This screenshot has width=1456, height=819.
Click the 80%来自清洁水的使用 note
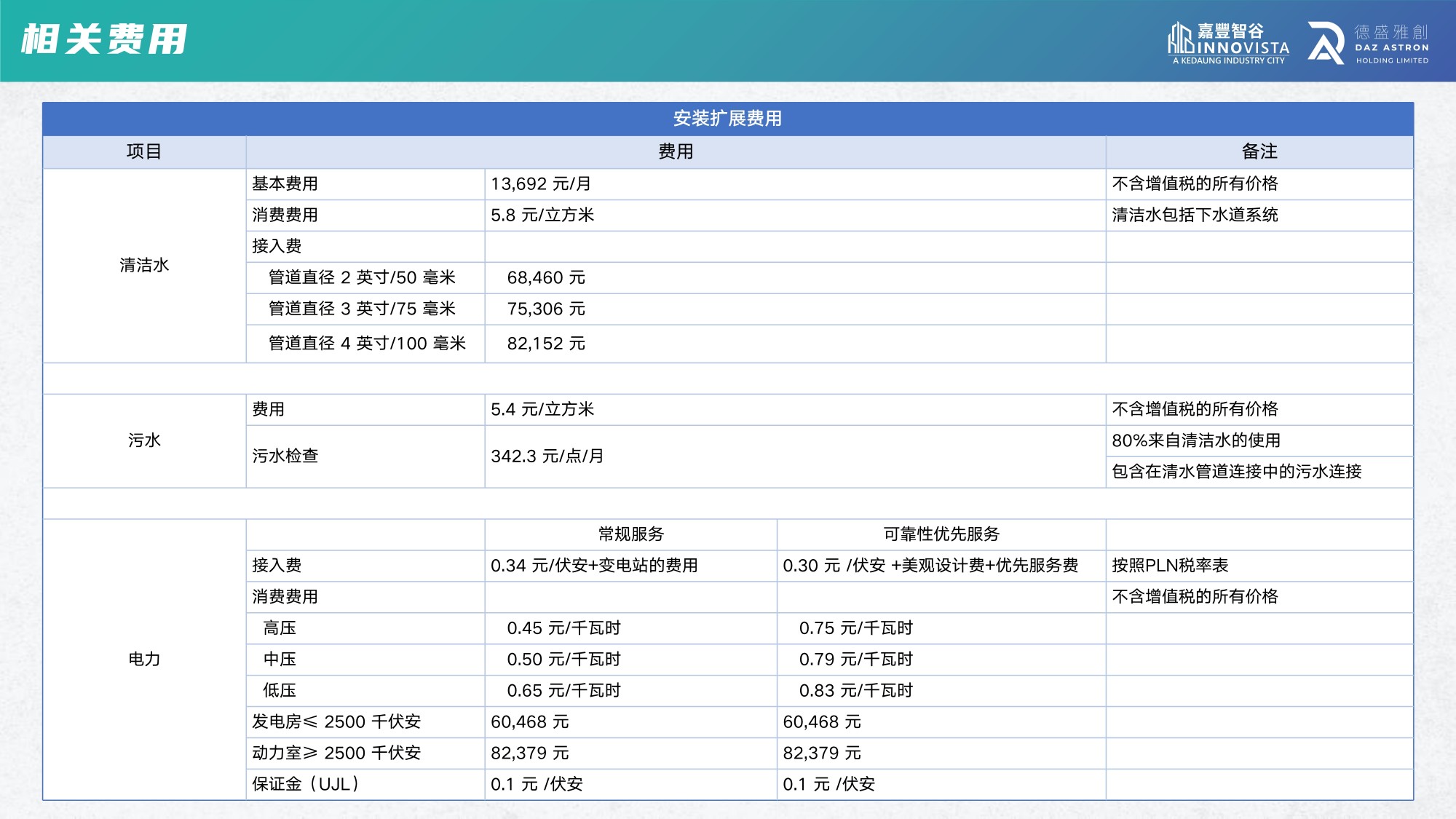(x=1195, y=440)
